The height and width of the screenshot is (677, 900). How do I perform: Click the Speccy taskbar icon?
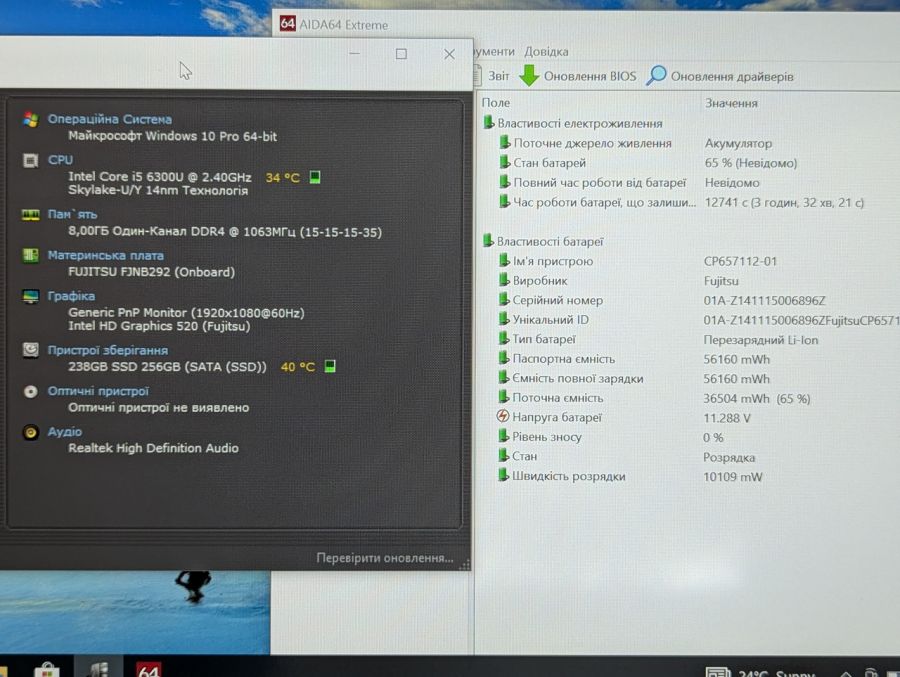99,670
